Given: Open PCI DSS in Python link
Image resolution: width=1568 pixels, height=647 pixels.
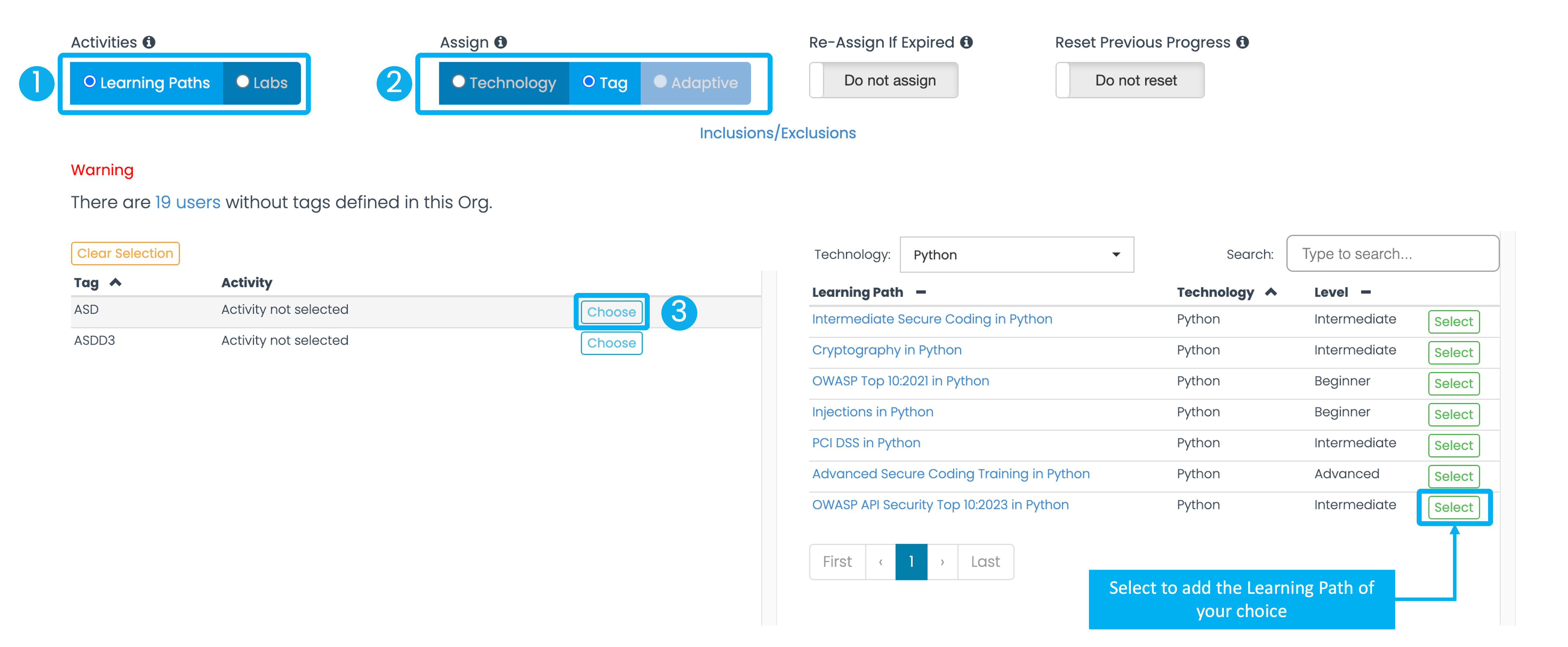Looking at the screenshot, I should point(865,443).
